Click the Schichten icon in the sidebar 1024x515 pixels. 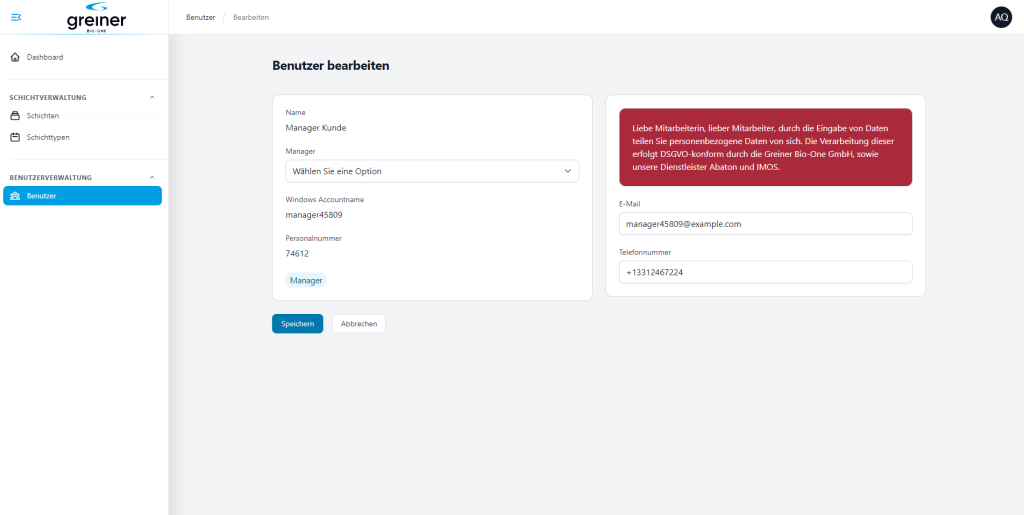pyautogui.click(x=15, y=116)
